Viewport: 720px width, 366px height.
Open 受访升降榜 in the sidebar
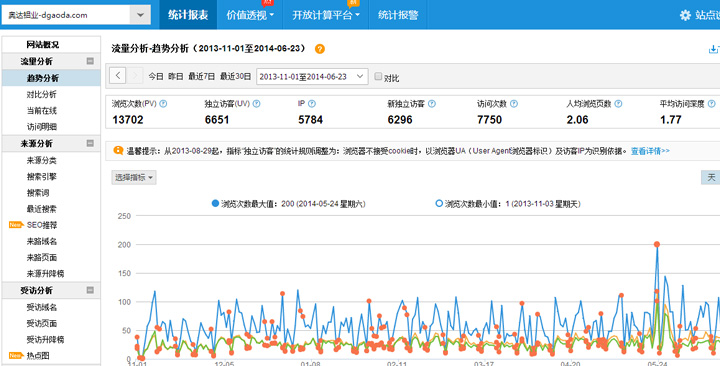tap(45, 340)
